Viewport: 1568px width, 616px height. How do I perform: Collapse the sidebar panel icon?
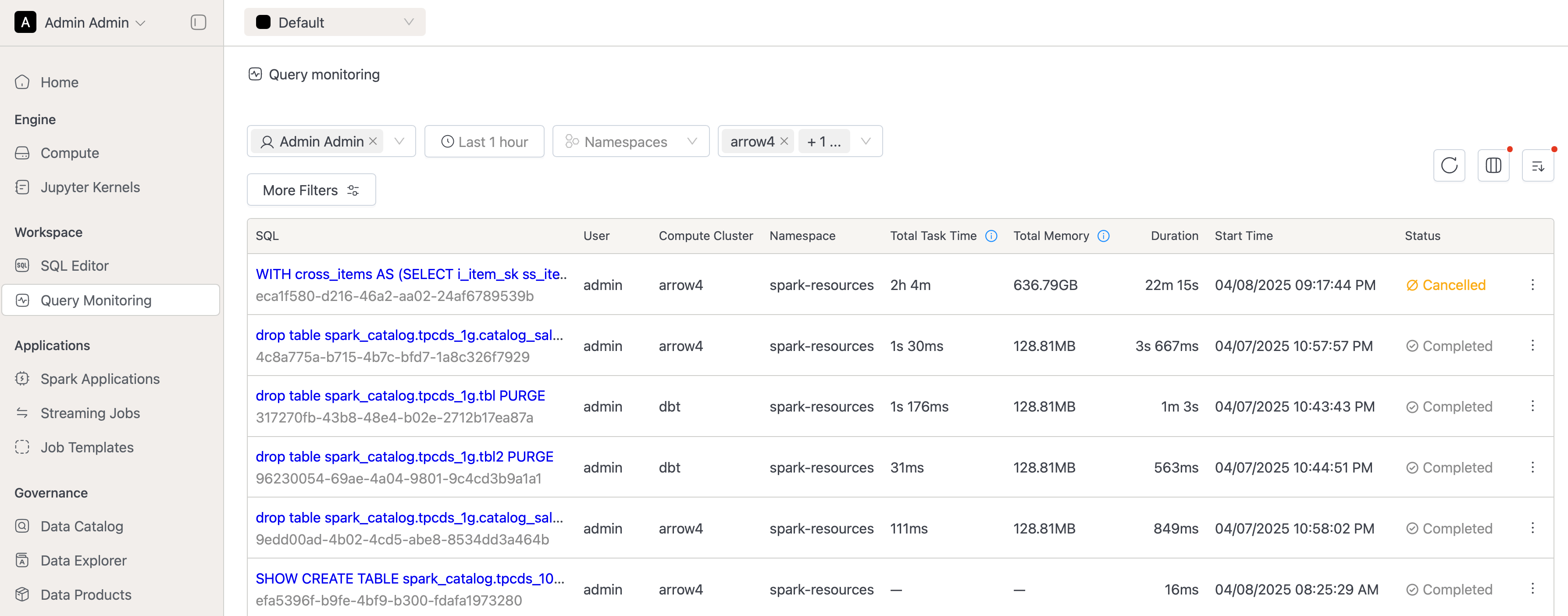pos(198,22)
